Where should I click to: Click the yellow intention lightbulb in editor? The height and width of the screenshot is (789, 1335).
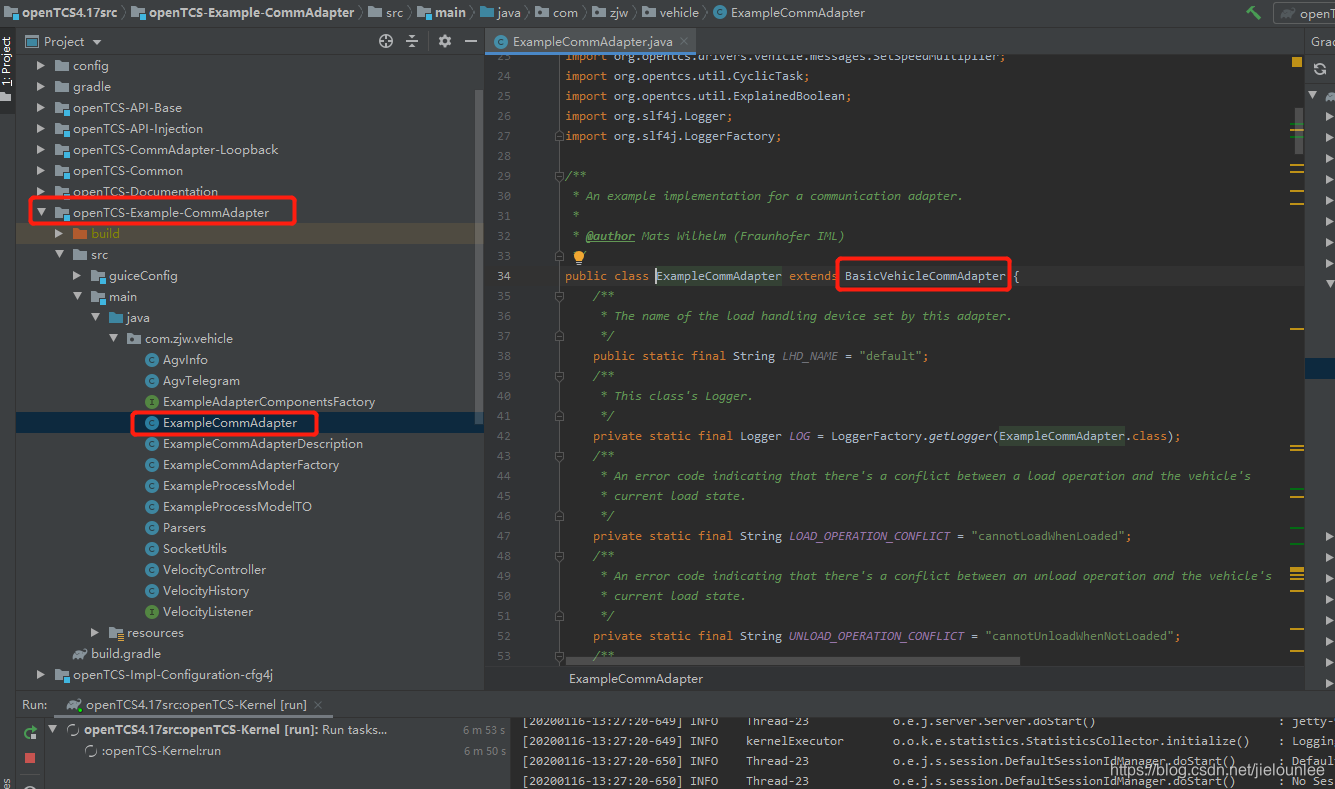578,257
